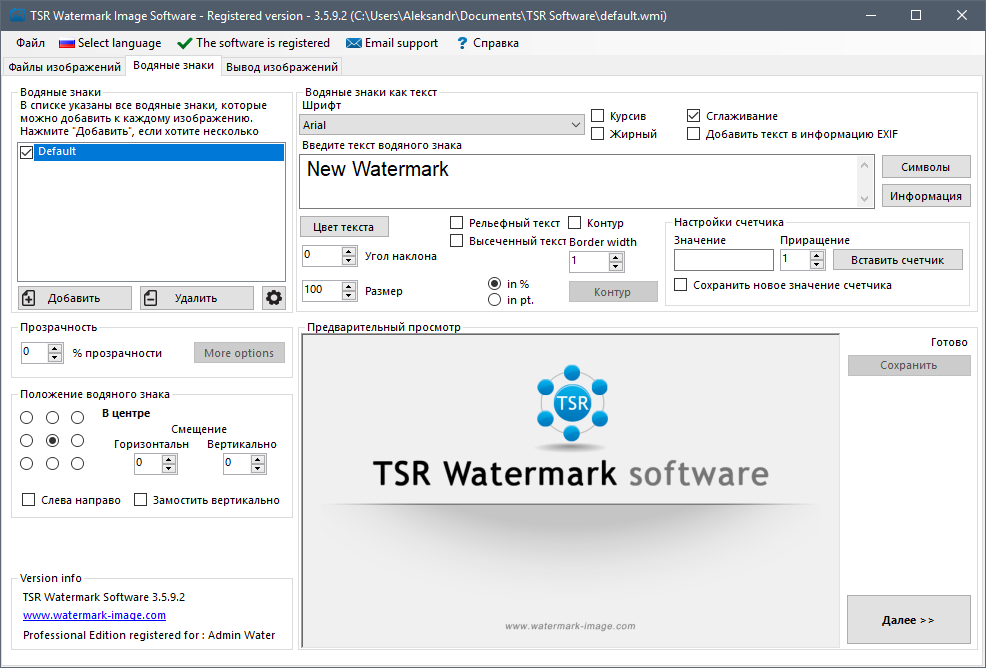986x668 pixels.
Task: Select top-left watermark position radio
Action: (x=26, y=418)
